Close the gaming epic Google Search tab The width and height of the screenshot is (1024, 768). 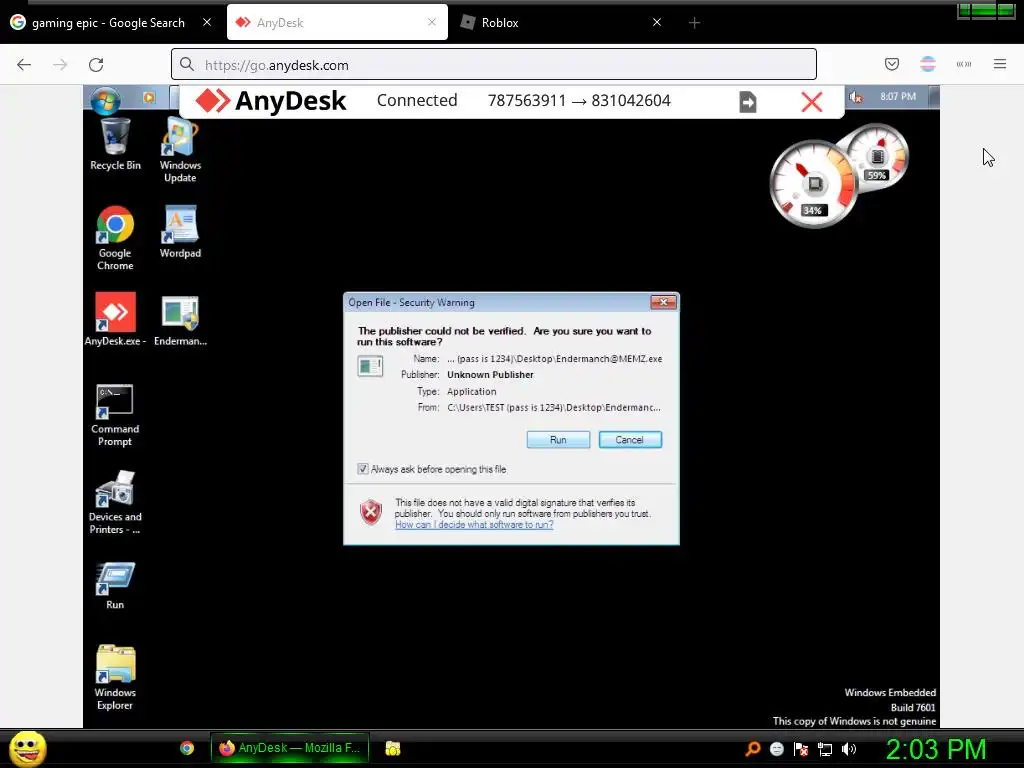click(x=207, y=22)
